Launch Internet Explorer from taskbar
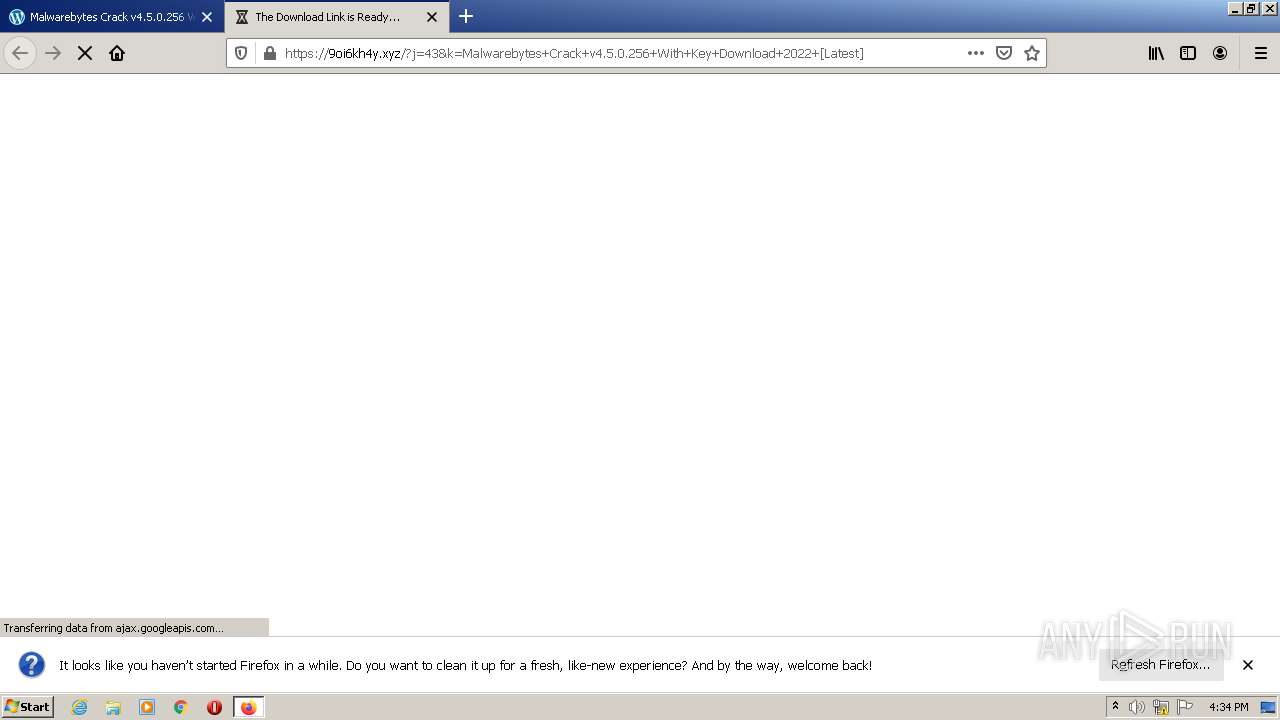The image size is (1280, 720). [x=79, y=707]
